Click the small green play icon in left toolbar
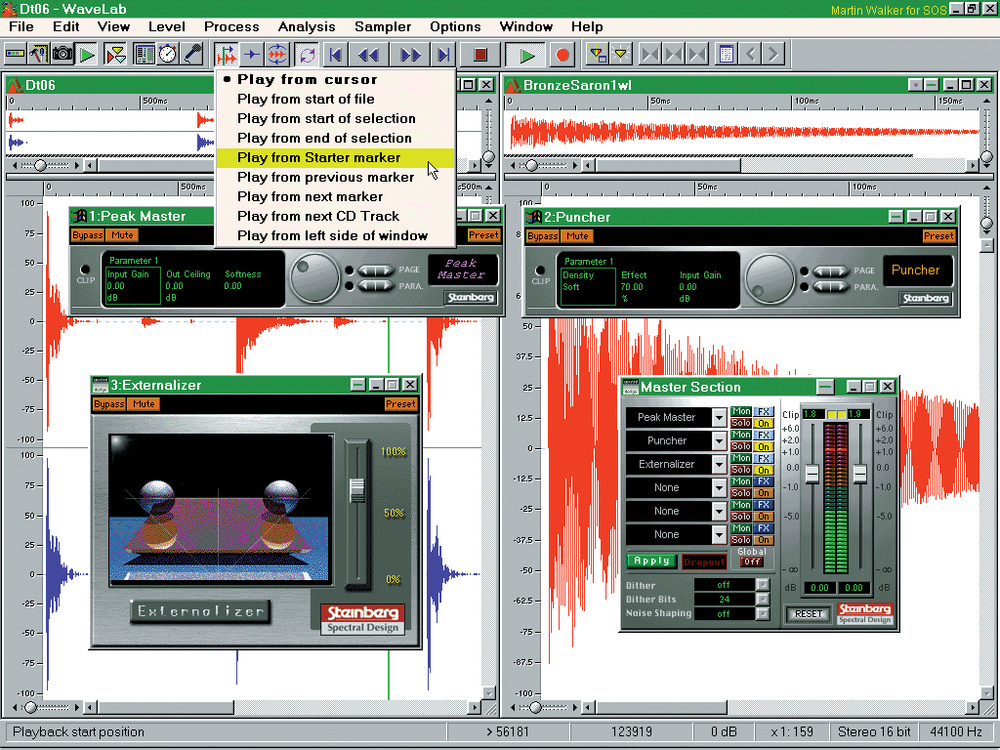This screenshot has height=750, width=1000. tap(87, 54)
